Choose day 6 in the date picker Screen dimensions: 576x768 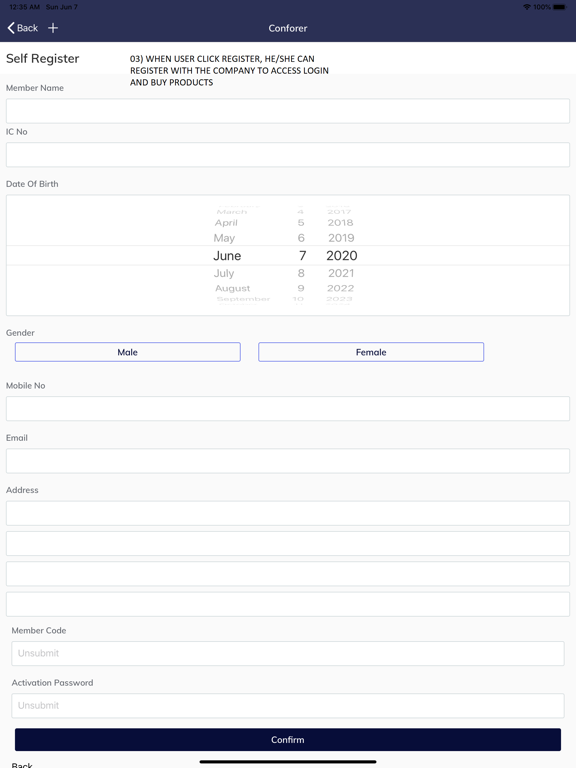(x=301, y=238)
